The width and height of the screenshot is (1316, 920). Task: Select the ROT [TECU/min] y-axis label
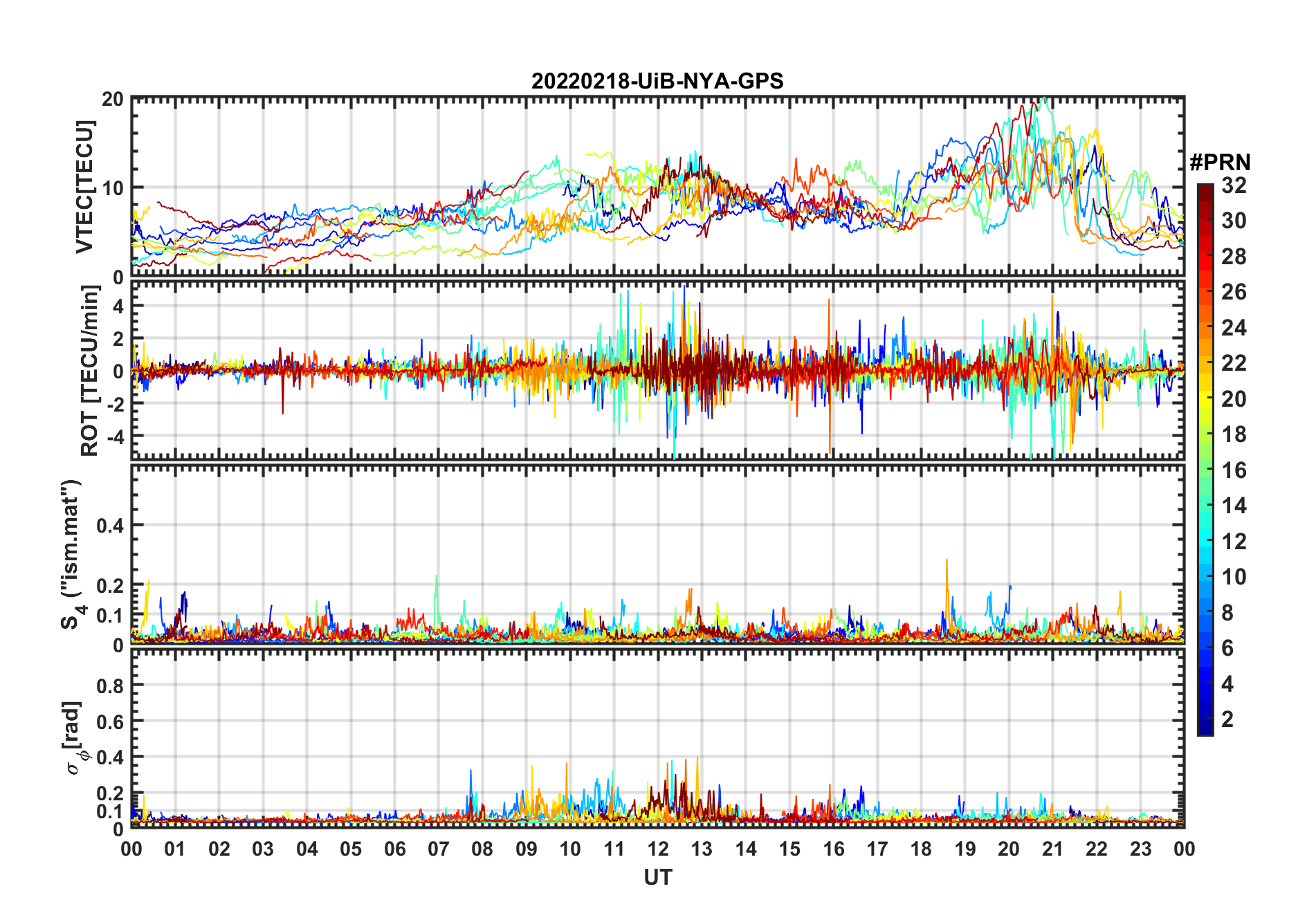pos(90,371)
